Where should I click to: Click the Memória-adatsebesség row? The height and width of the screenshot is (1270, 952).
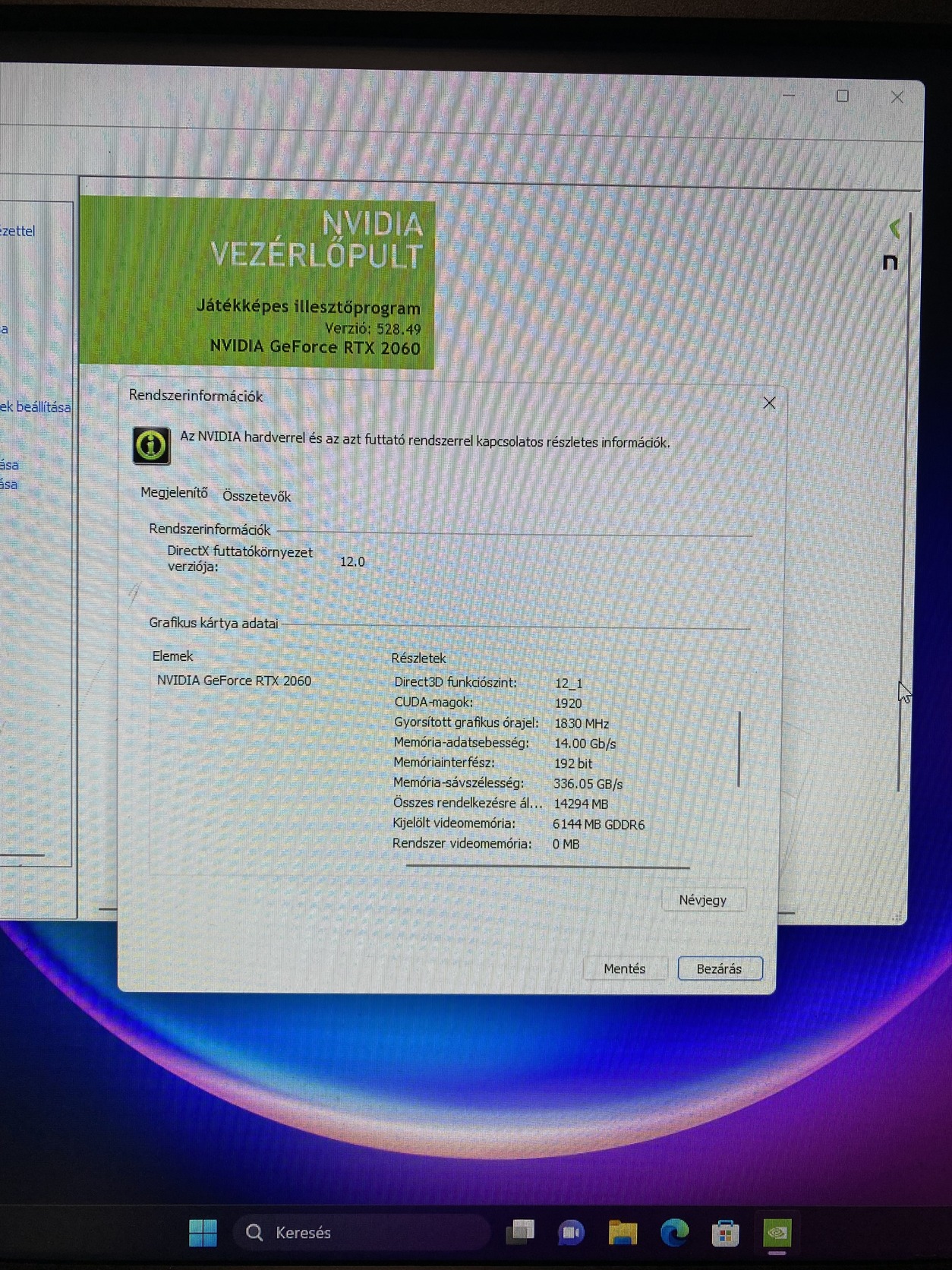pyautogui.click(x=505, y=743)
